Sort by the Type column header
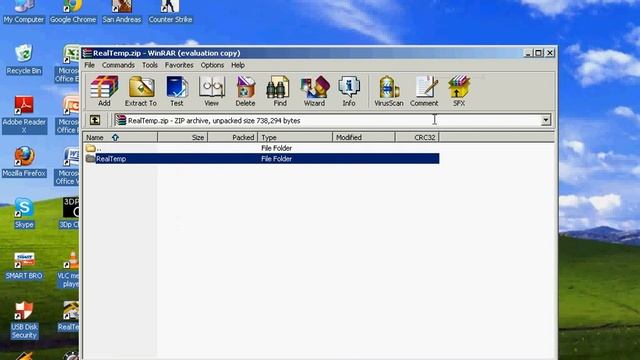 tap(296, 137)
